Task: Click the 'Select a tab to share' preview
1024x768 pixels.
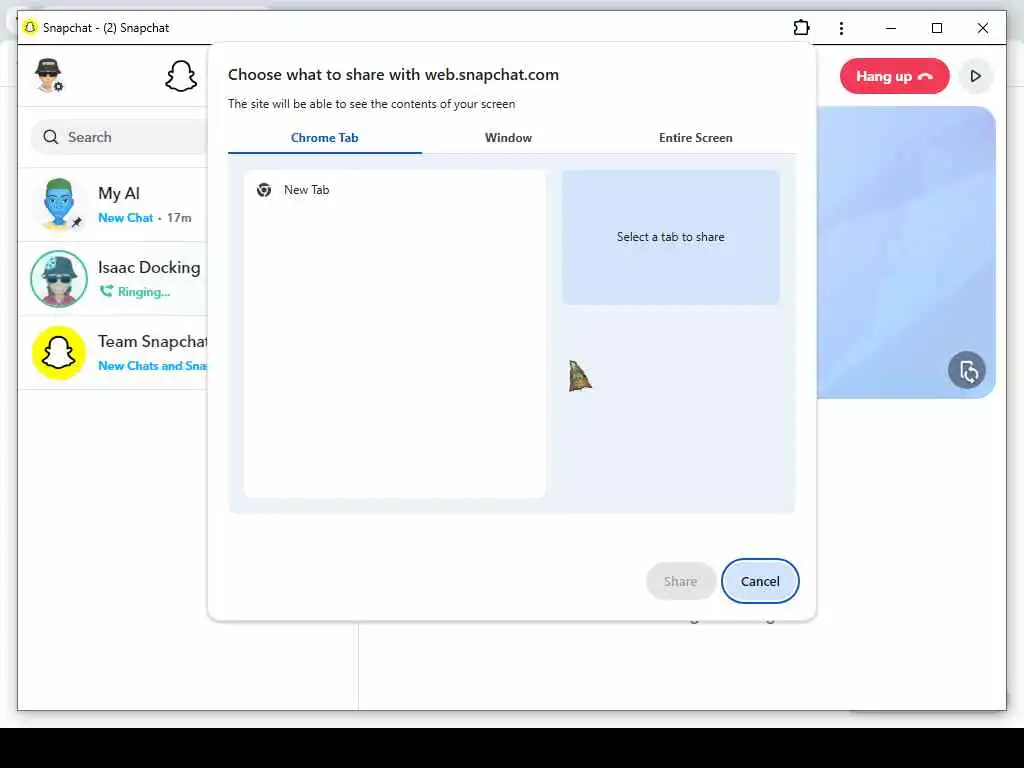Action: [x=671, y=237]
